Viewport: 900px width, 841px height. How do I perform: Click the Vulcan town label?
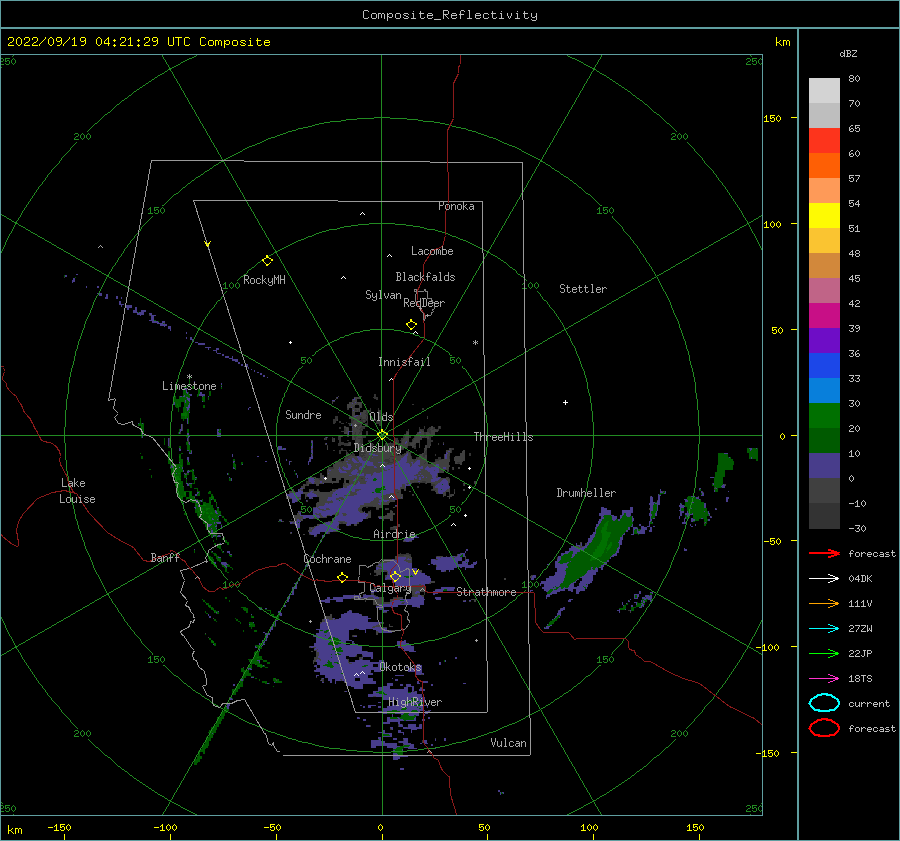[509, 743]
